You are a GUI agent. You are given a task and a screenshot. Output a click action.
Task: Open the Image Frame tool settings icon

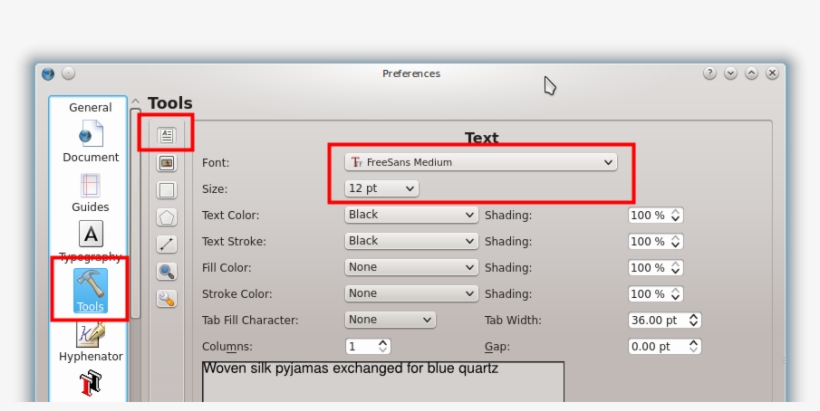[167, 163]
